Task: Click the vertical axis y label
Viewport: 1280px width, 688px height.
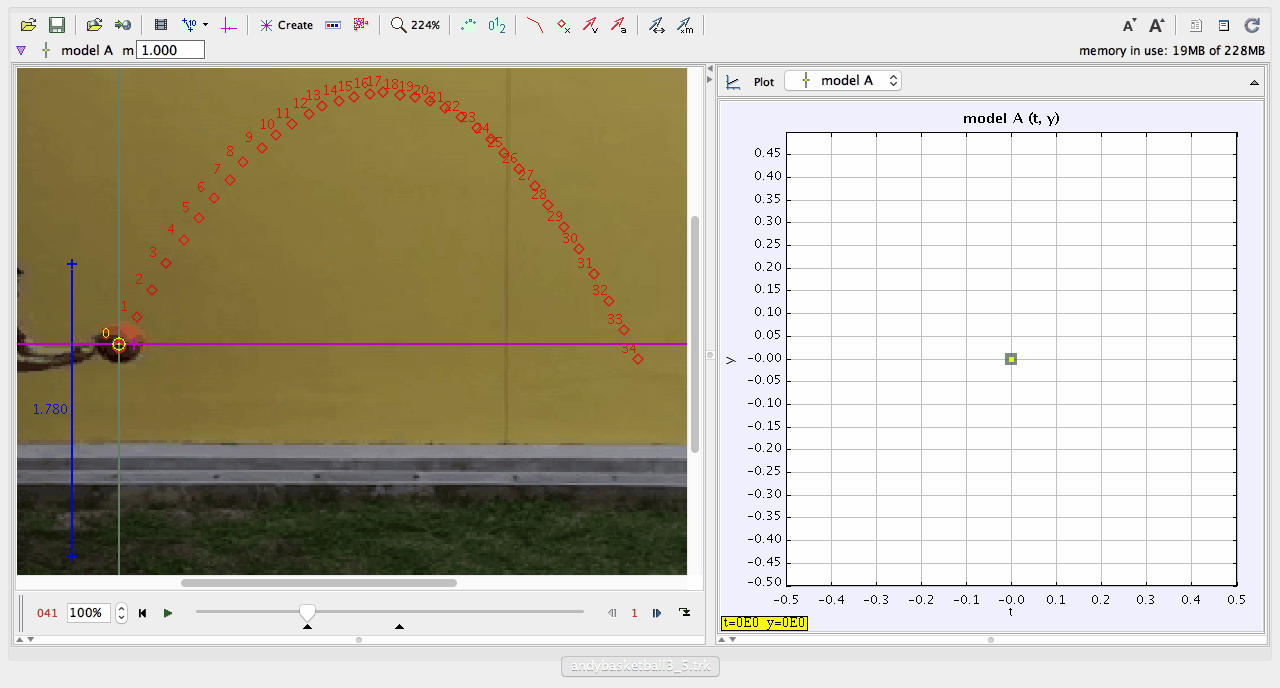Action: tap(731, 359)
